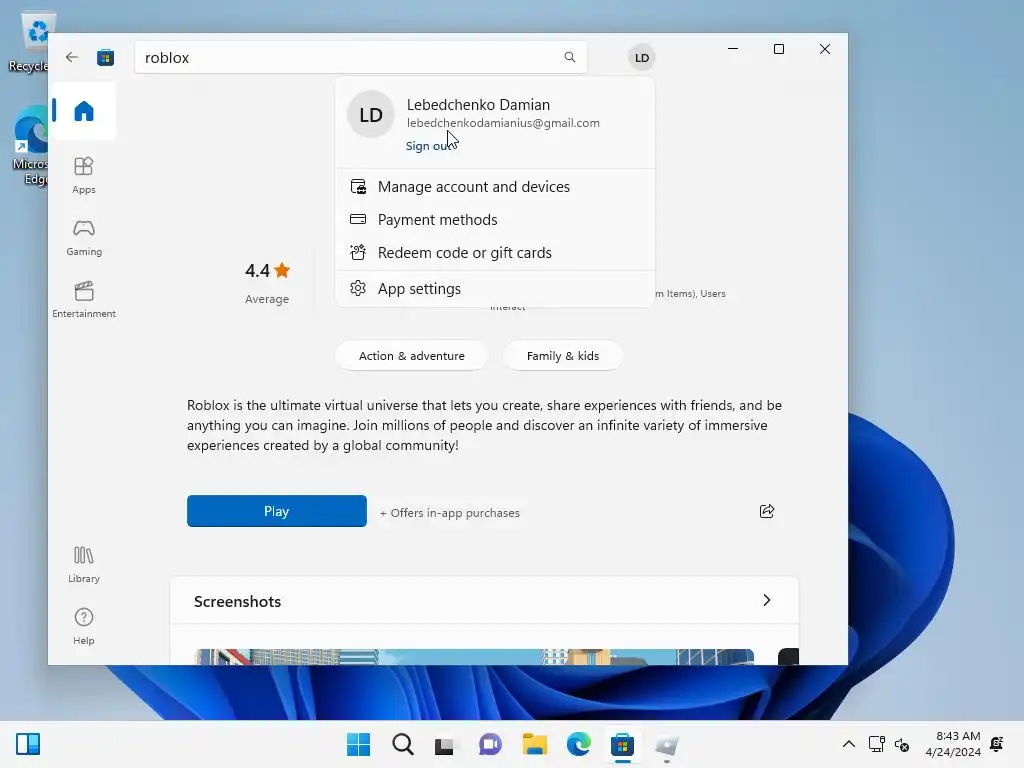Click into the search box containing roblox
Viewport: 1024px width, 768px height.
coord(360,57)
